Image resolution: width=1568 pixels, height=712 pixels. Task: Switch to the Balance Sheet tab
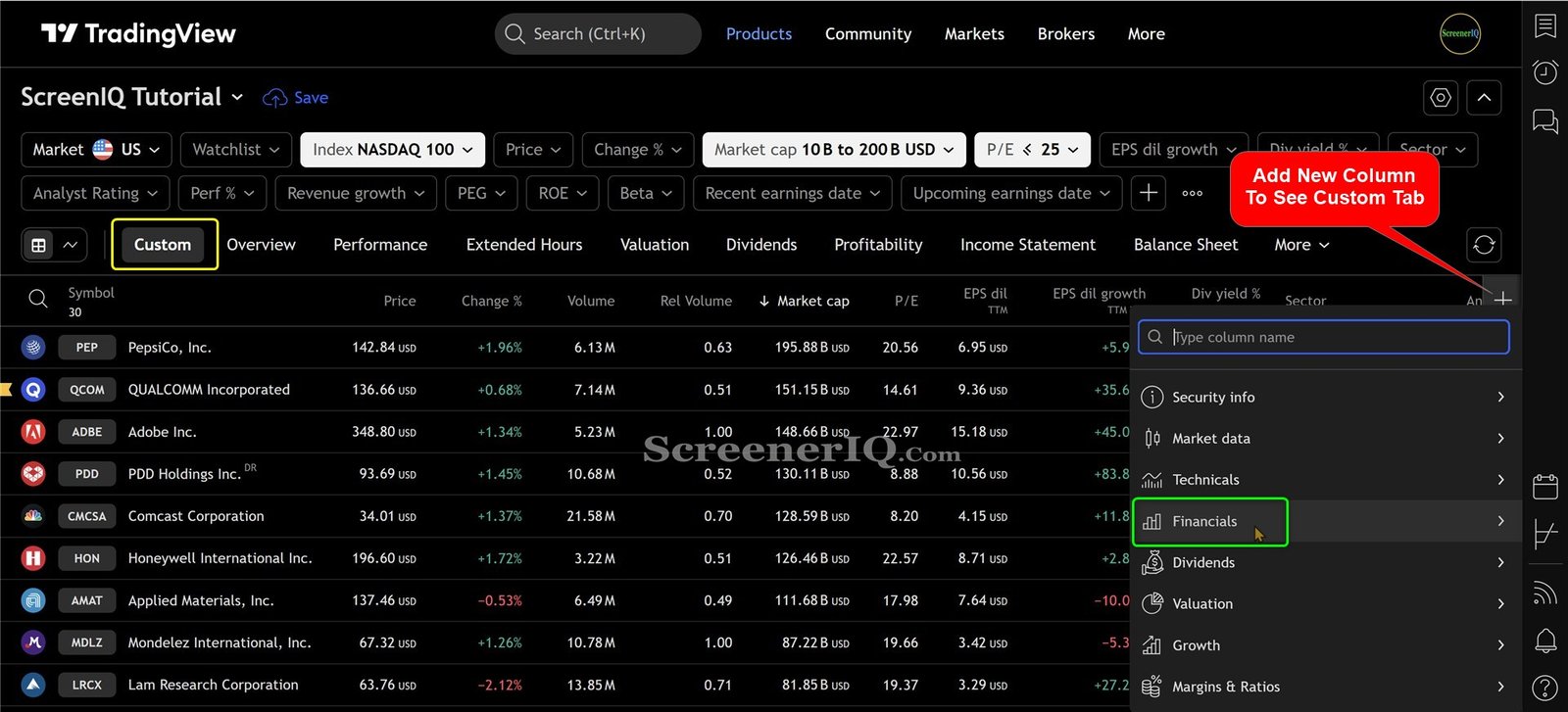(1186, 245)
